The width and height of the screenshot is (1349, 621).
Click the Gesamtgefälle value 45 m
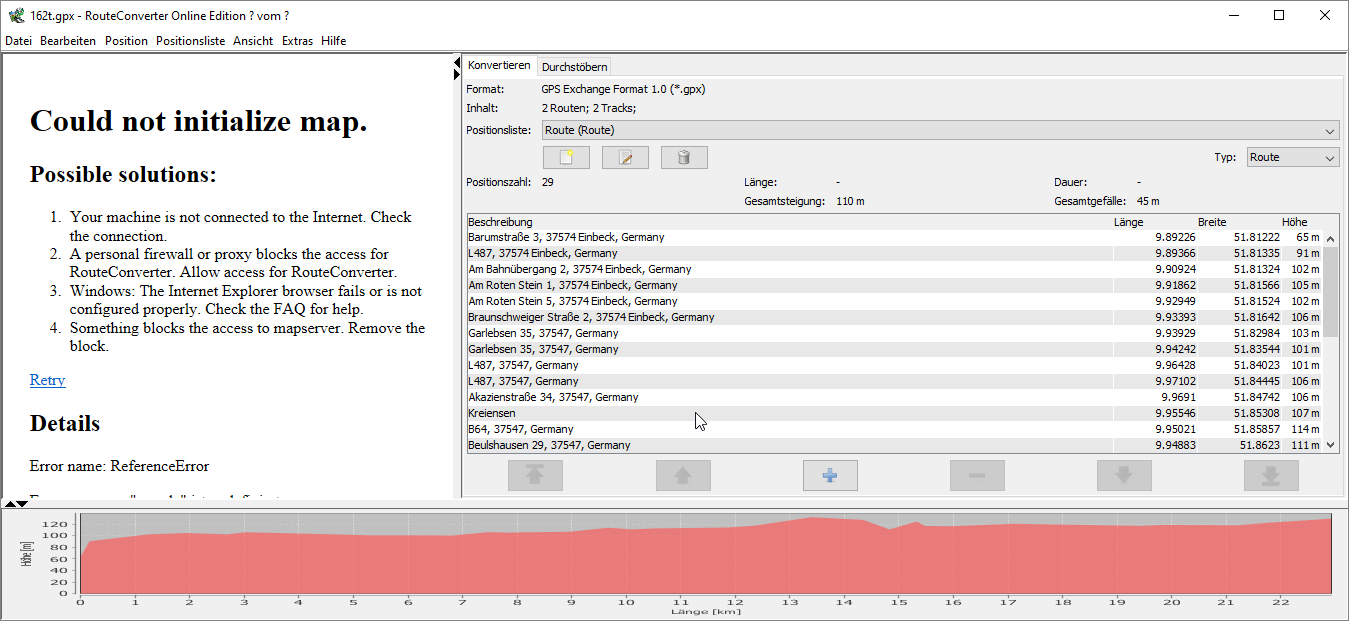(1150, 201)
